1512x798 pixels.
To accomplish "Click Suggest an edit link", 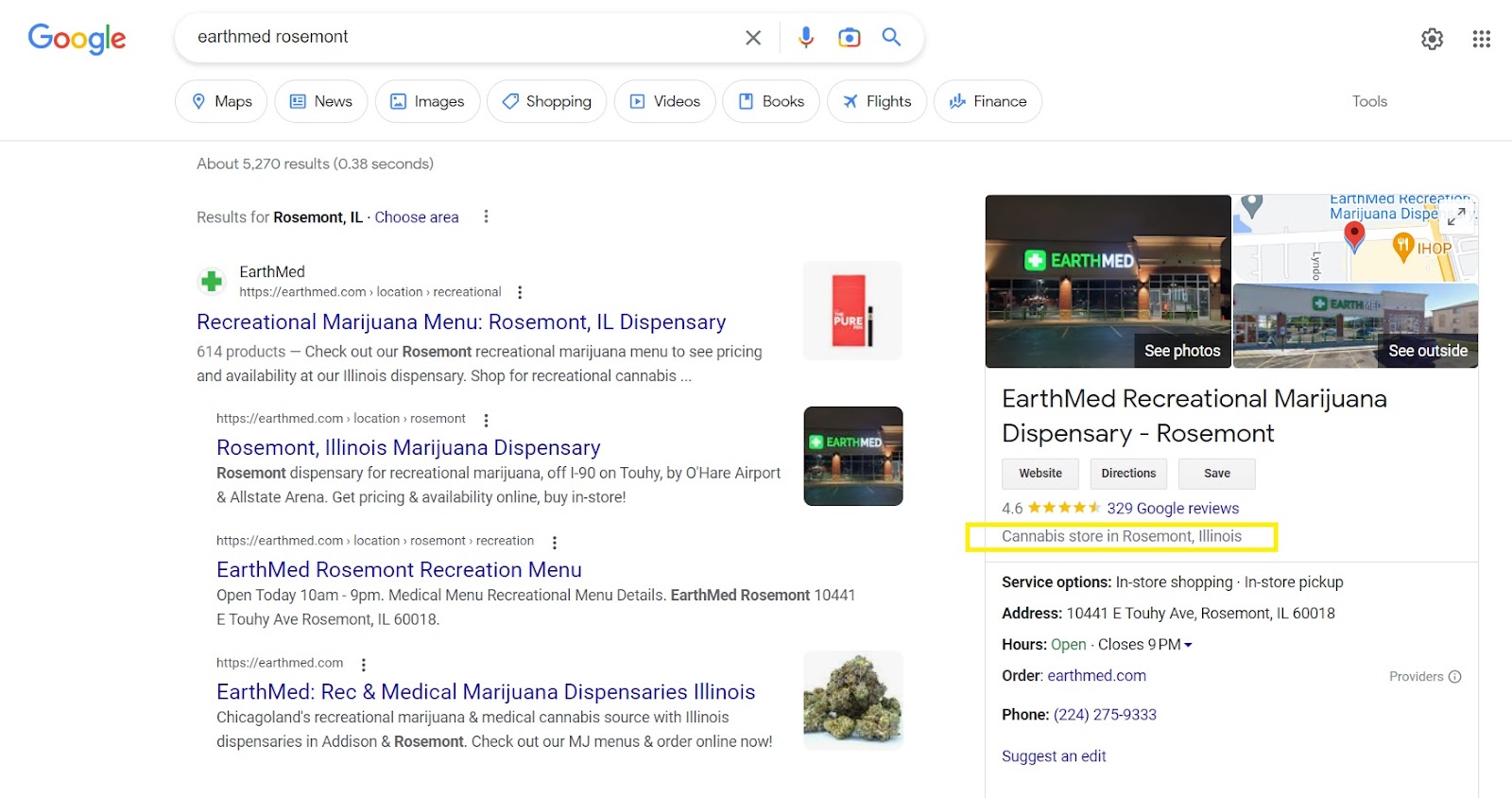I will (x=1054, y=756).
